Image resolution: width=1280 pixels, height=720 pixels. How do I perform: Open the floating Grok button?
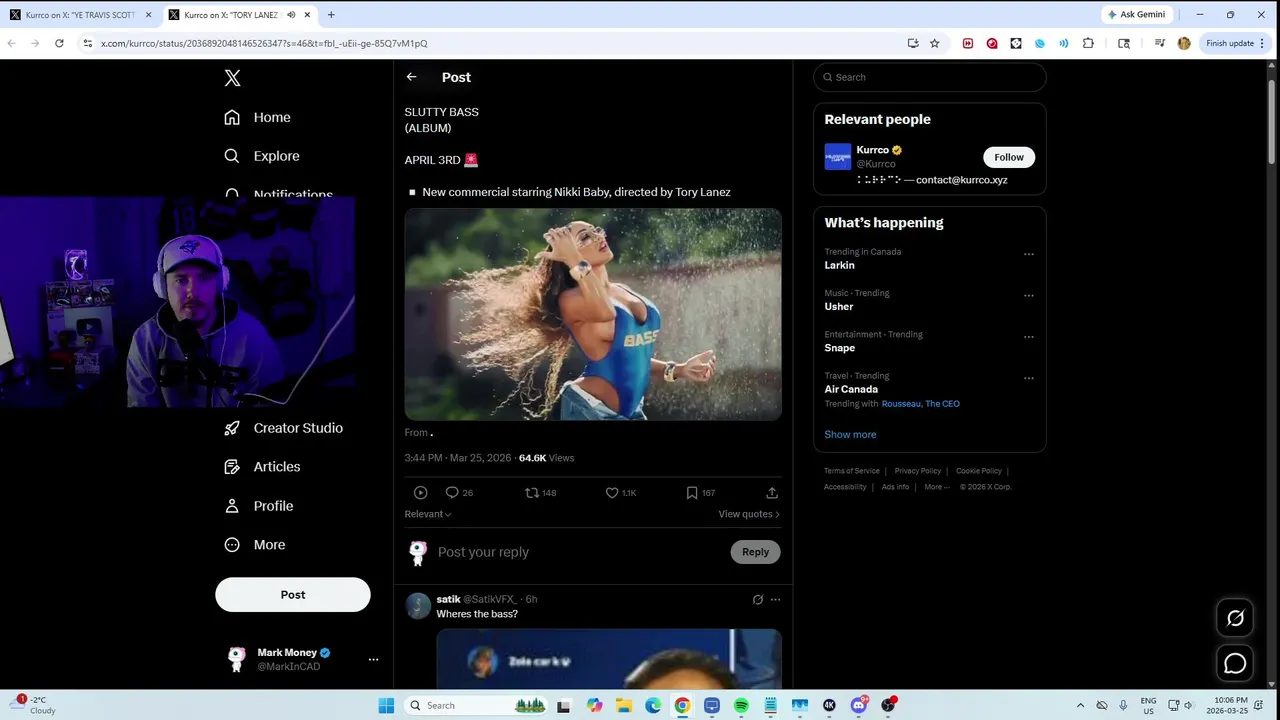pos(1235,618)
